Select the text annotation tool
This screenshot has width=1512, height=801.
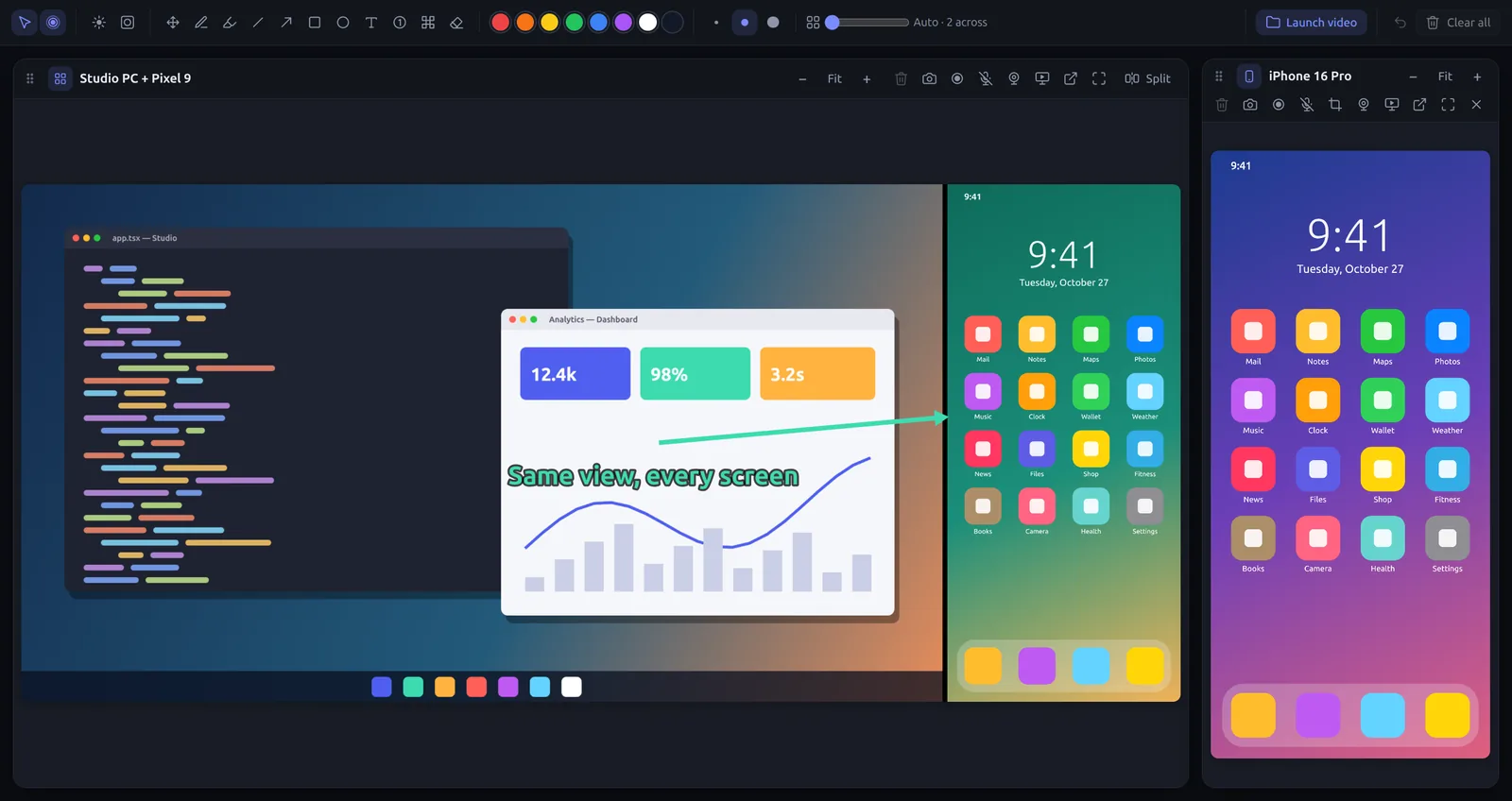tap(371, 23)
